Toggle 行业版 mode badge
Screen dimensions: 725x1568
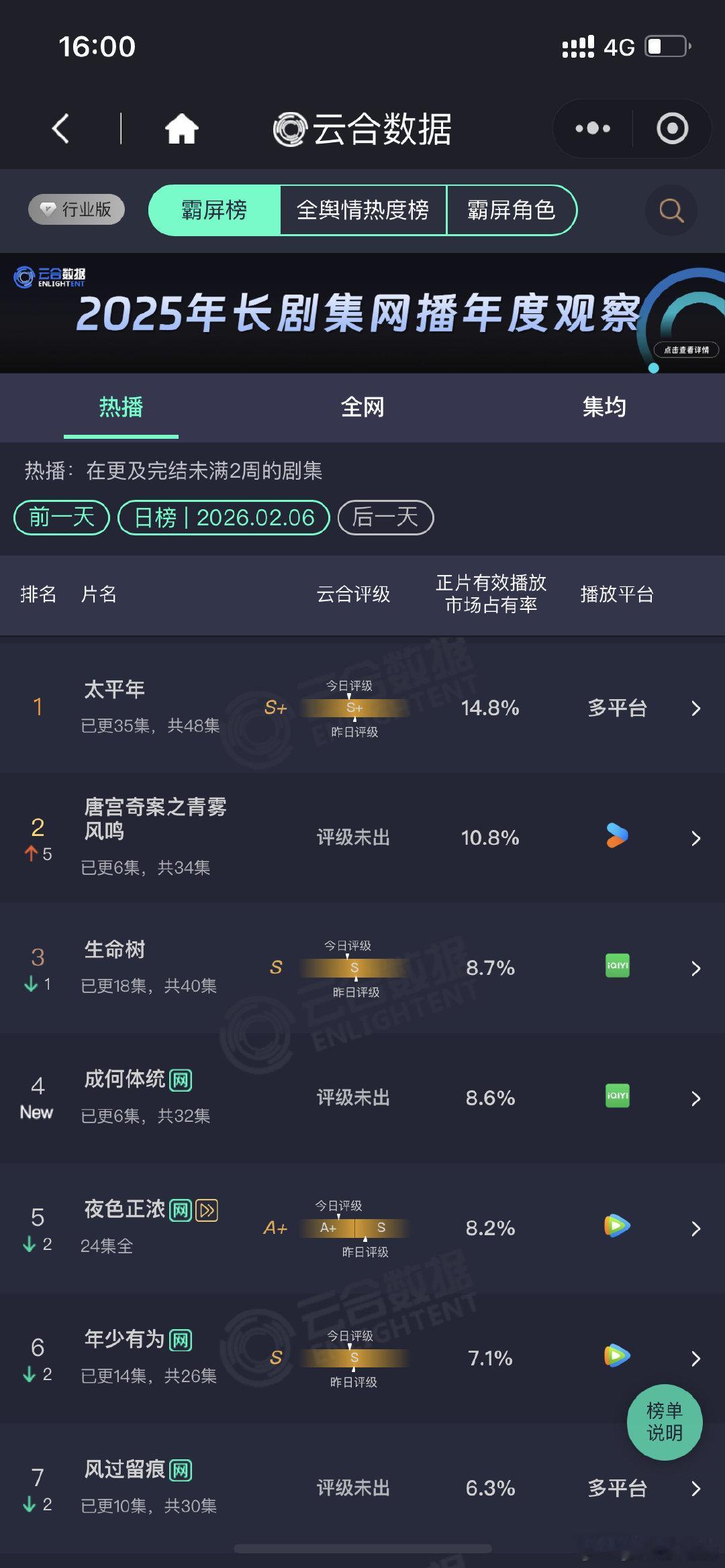pyautogui.click(x=75, y=209)
